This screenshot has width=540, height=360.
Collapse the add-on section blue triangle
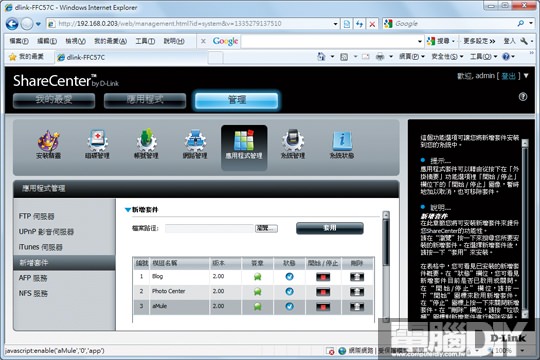(127, 210)
